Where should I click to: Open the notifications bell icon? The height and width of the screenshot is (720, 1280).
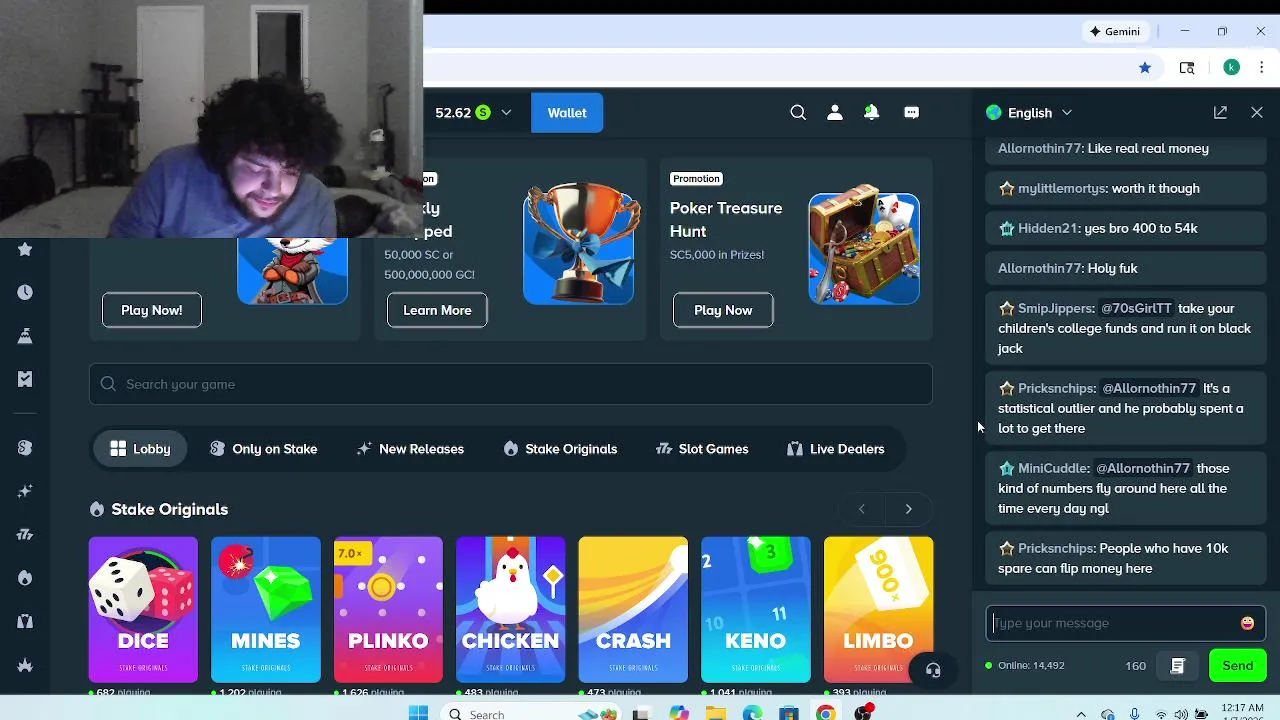(x=872, y=113)
